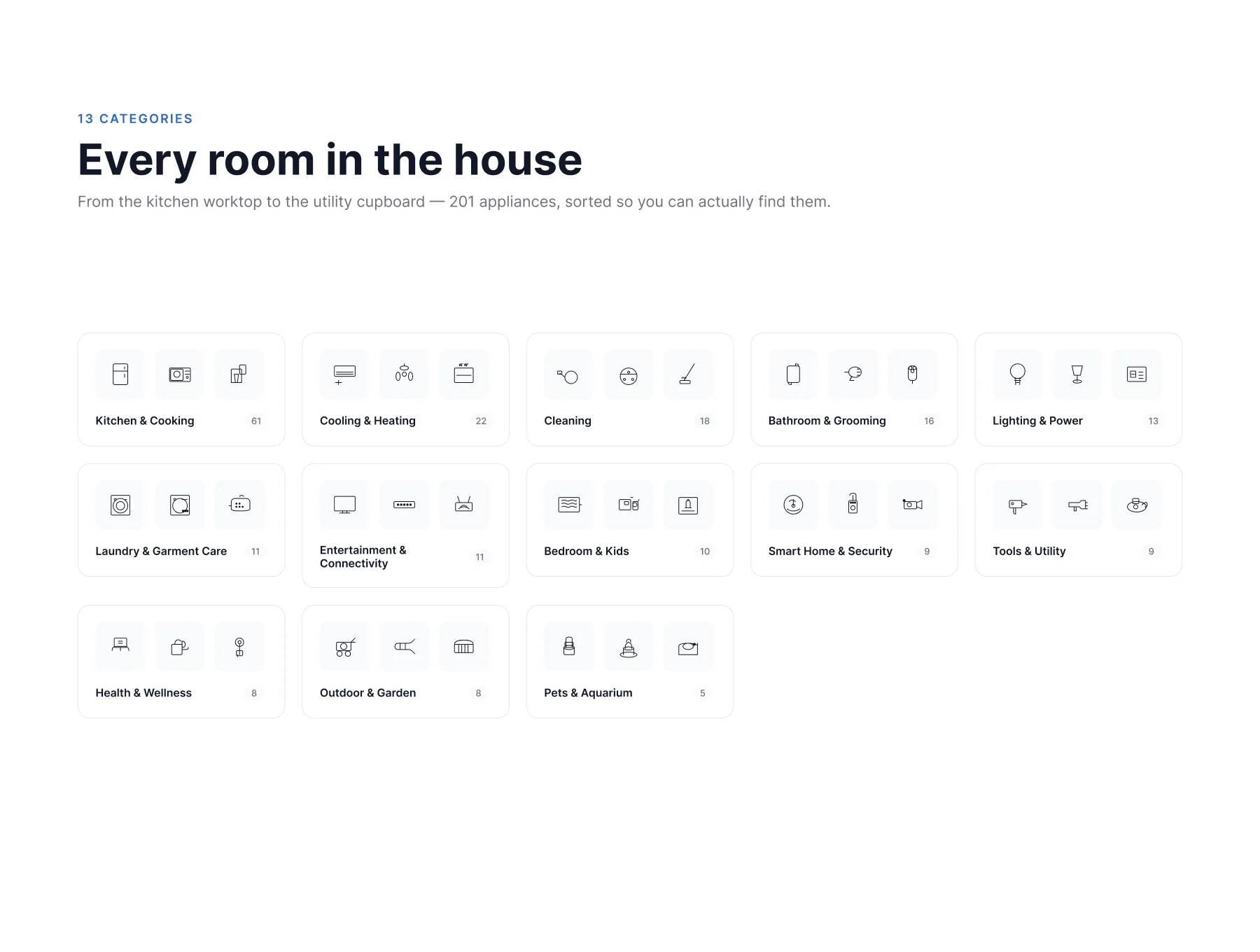Click the heater box icon in Cooling & Heating
Viewport: 1260px width, 952px height.
(x=463, y=374)
